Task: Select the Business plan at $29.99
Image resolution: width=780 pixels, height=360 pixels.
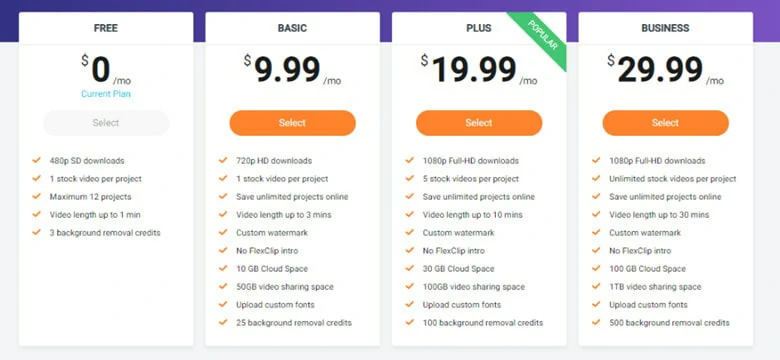Action: (x=666, y=123)
